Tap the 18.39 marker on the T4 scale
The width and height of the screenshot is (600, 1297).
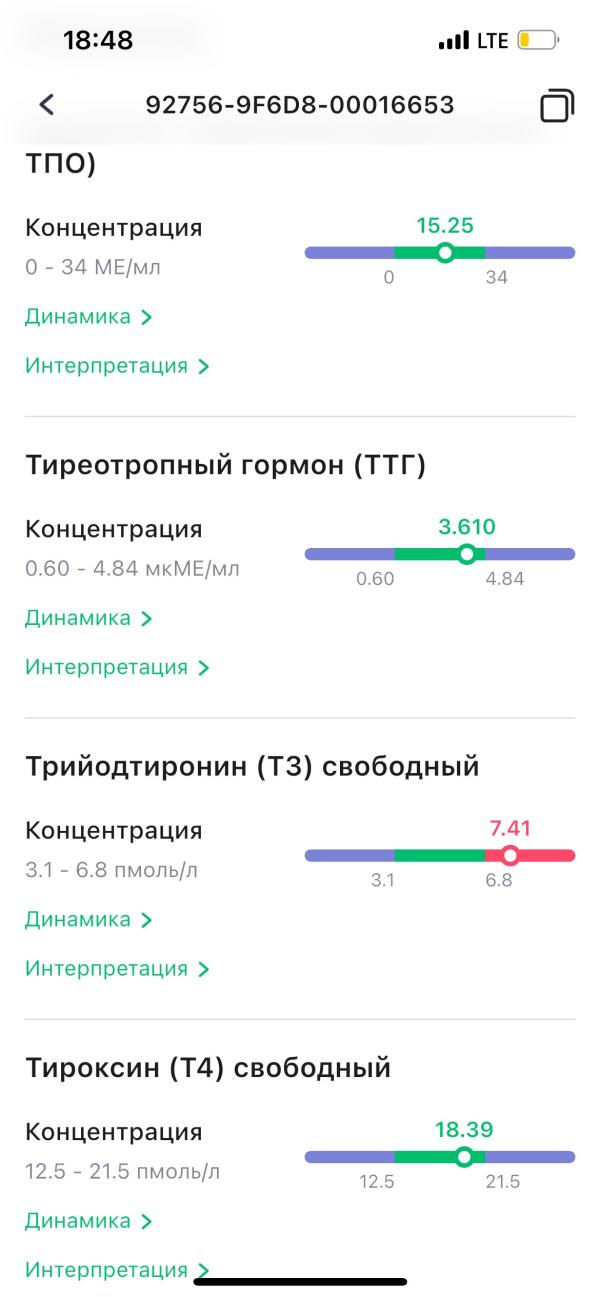(463, 1157)
